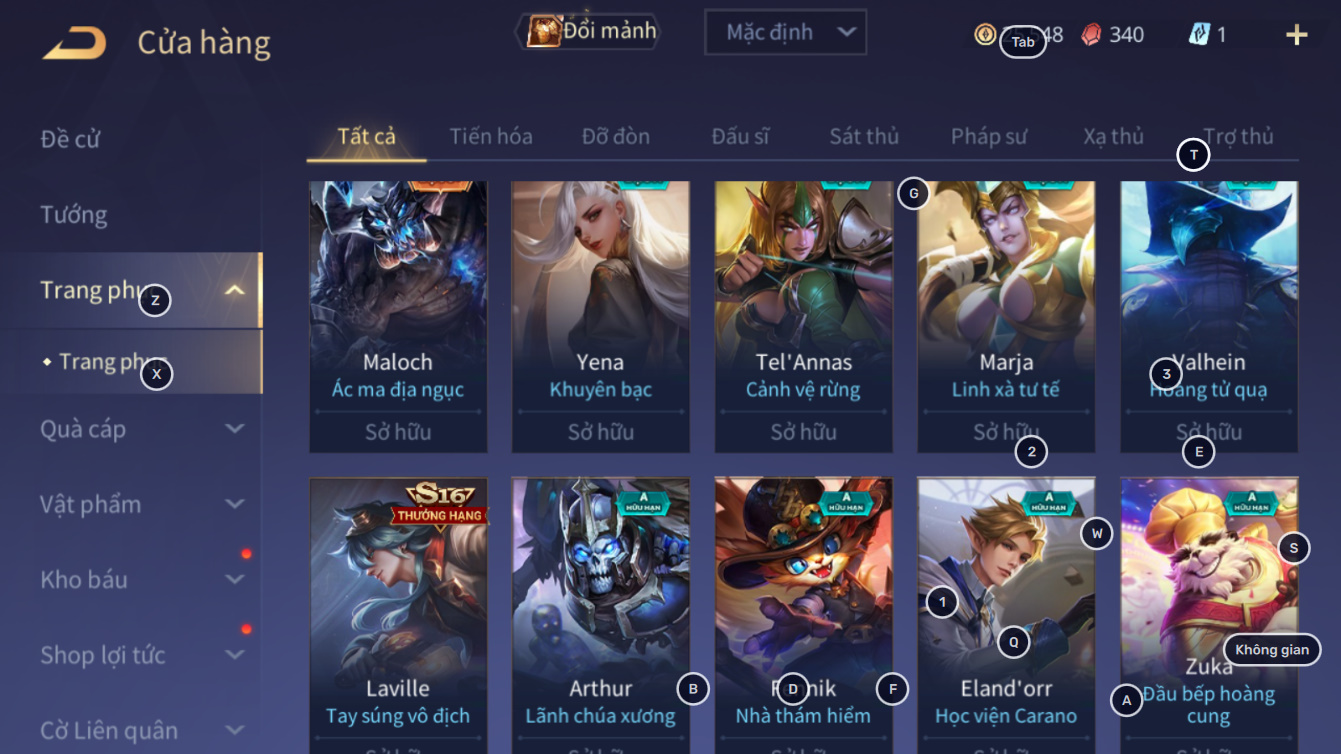The image size is (1341, 754).
Task: Select the Maloch Ác ma địa ngục skin card
Action: click(x=398, y=317)
